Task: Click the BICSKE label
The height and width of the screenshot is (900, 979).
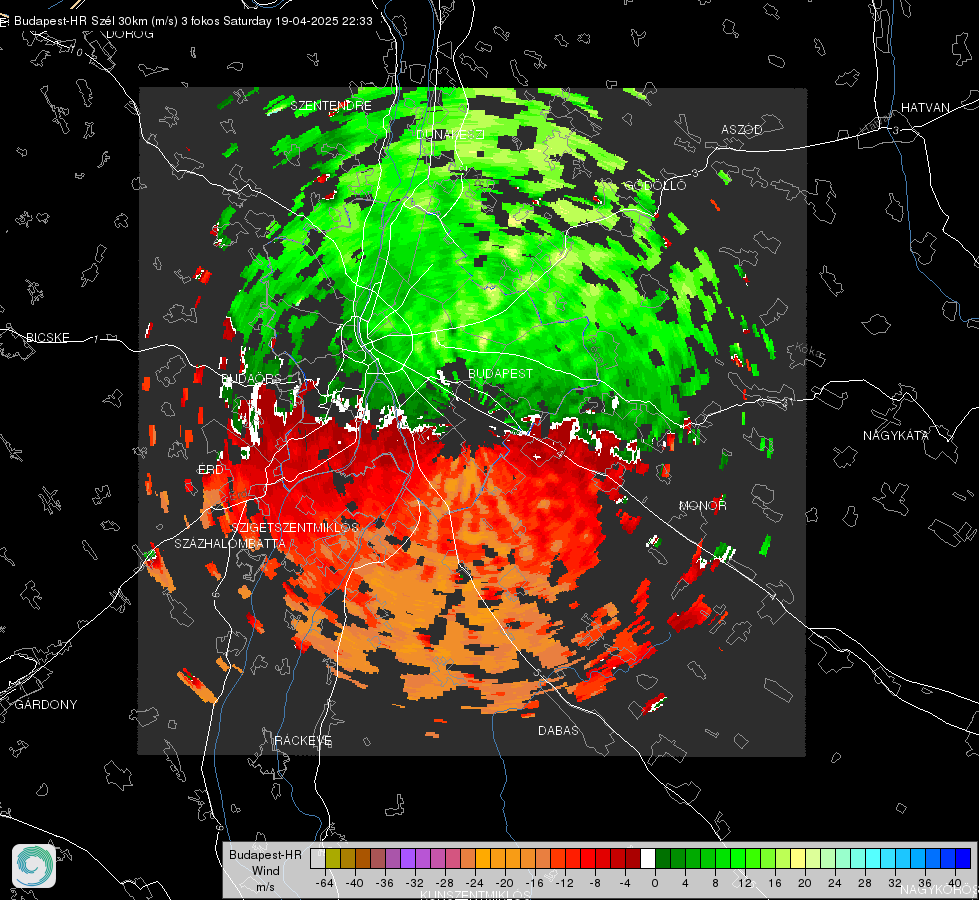Action: coord(47,337)
